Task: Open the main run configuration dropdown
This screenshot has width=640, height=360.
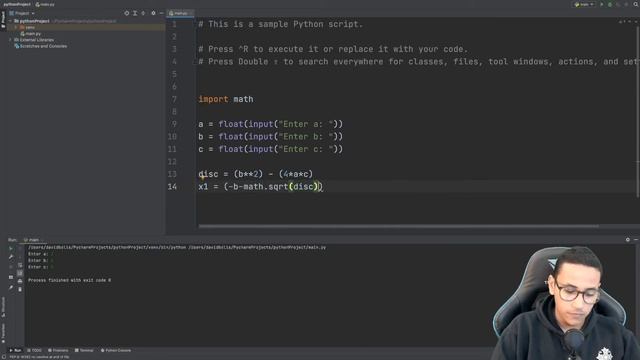Action: coord(584,4)
